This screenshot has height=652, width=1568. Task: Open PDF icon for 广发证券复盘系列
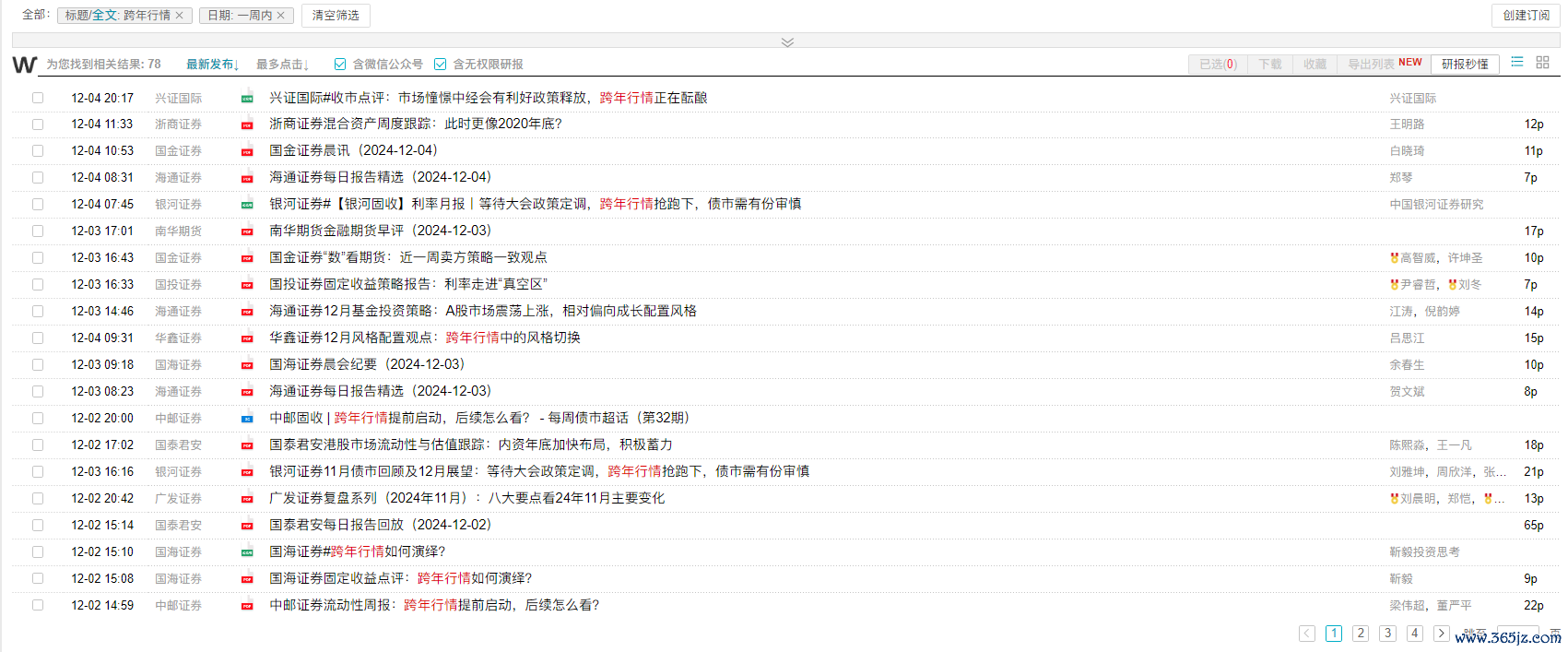[247, 500]
